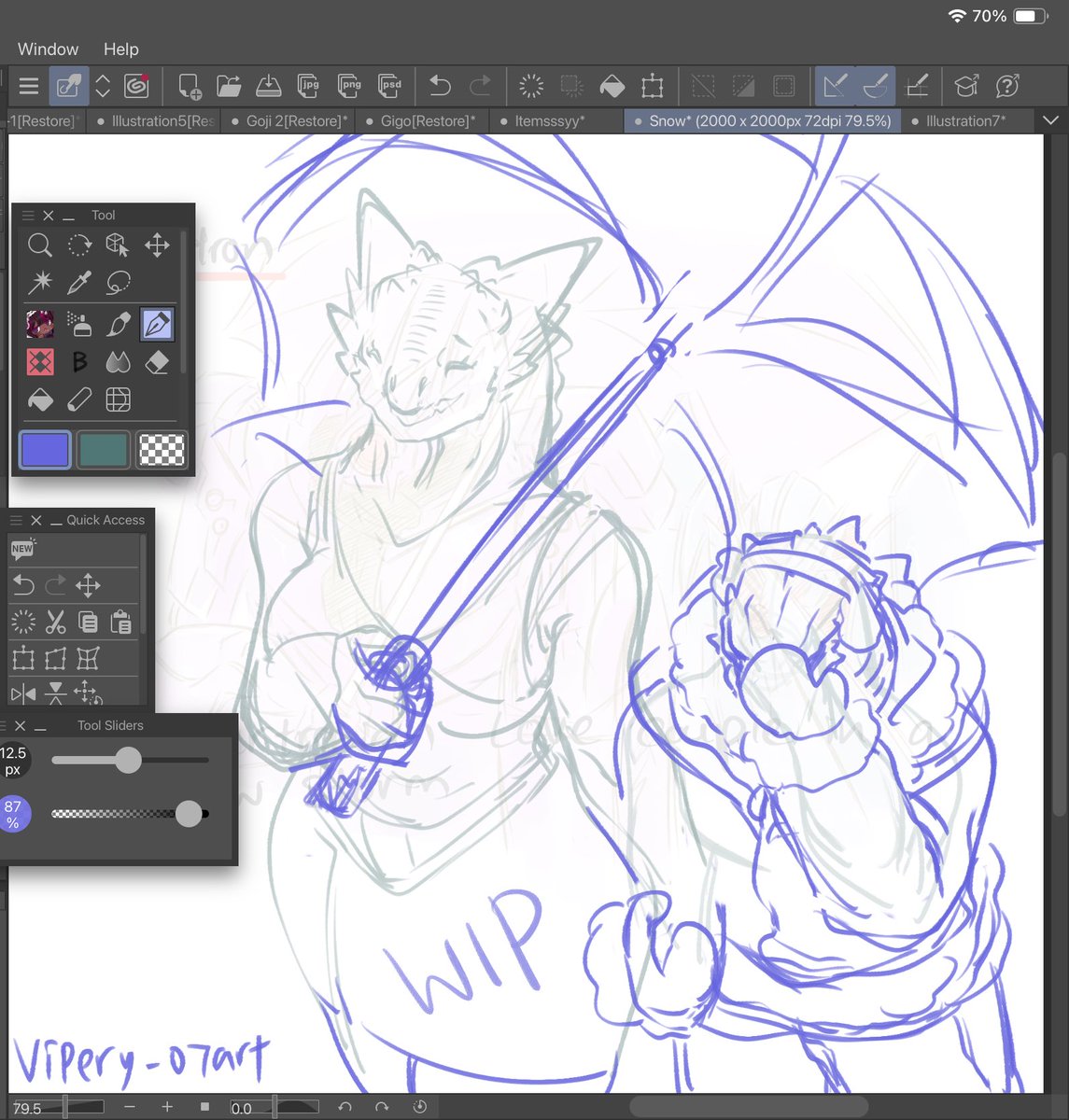The image size is (1069, 1120).
Task: Open the hamburger main menu in command bar
Action: [x=29, y=87]
